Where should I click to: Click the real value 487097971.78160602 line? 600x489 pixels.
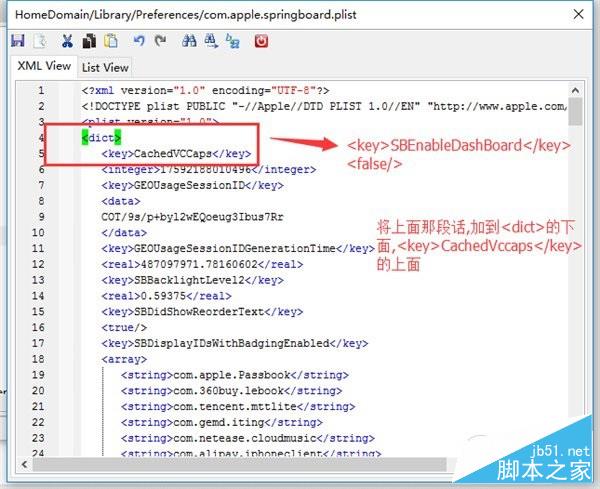202,264
